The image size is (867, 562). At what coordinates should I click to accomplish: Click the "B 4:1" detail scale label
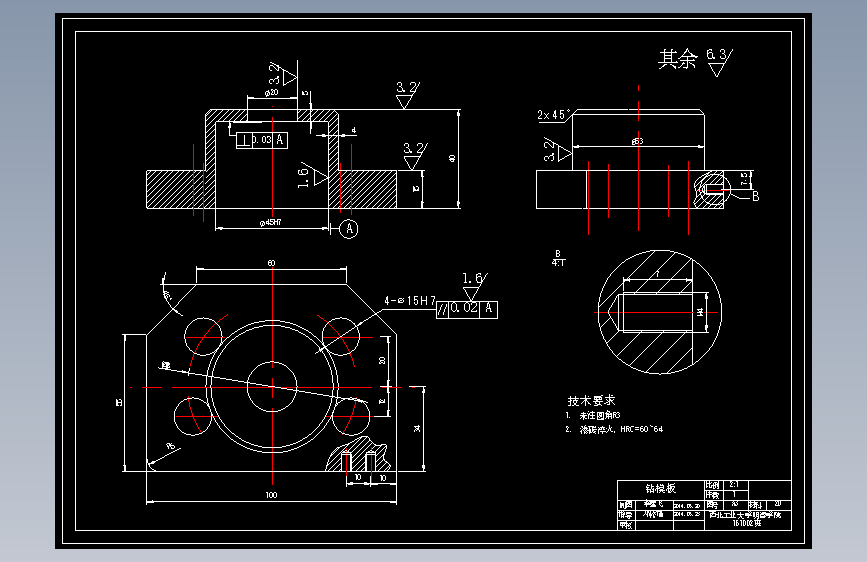tap(558, 258)
